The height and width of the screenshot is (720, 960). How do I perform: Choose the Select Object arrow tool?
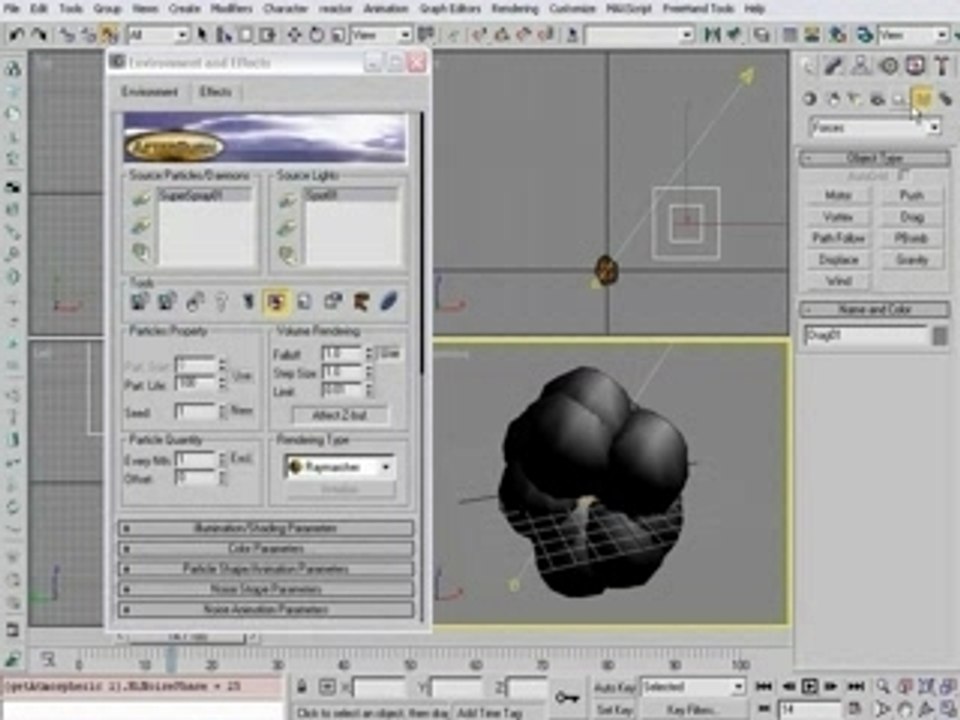(201, 35)
